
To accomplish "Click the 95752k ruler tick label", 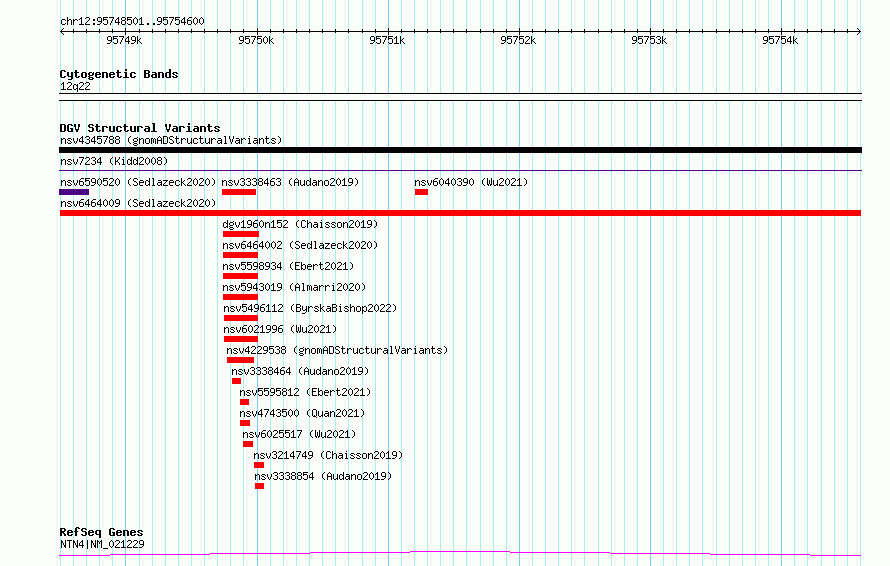I will (518, 40).
